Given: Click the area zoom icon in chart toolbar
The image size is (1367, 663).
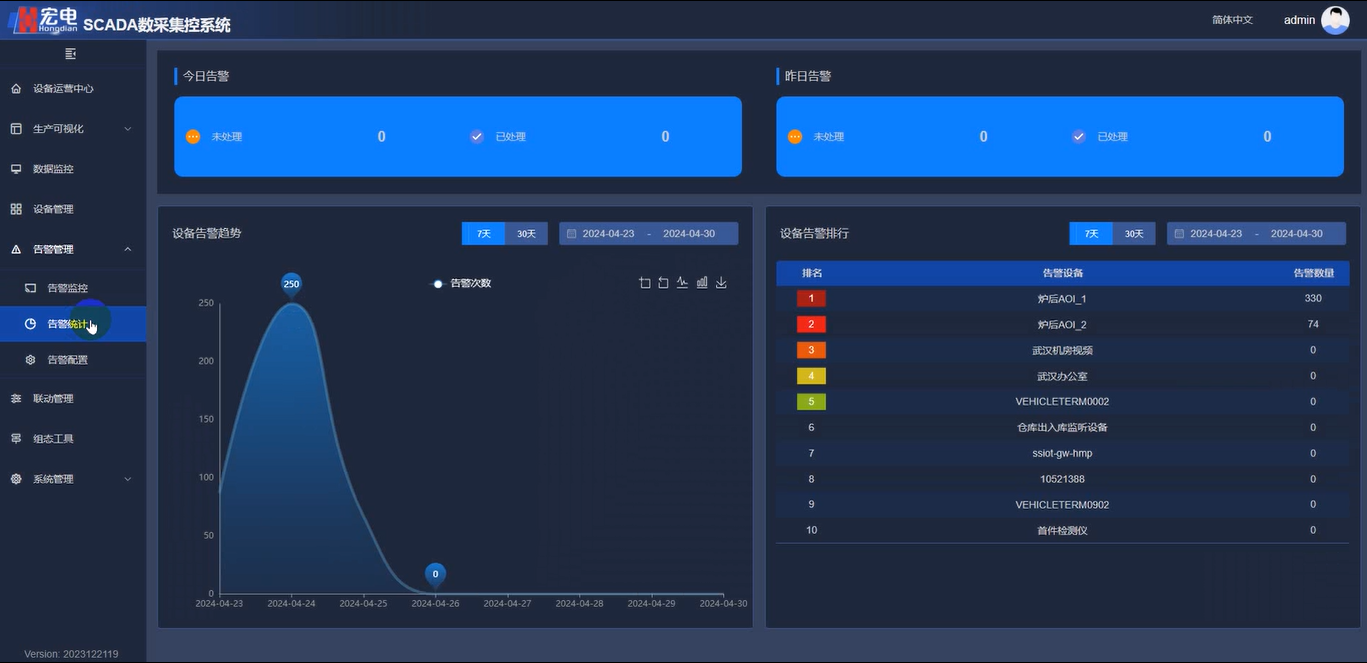Looking at the screenshot, I should pos(644,283).
